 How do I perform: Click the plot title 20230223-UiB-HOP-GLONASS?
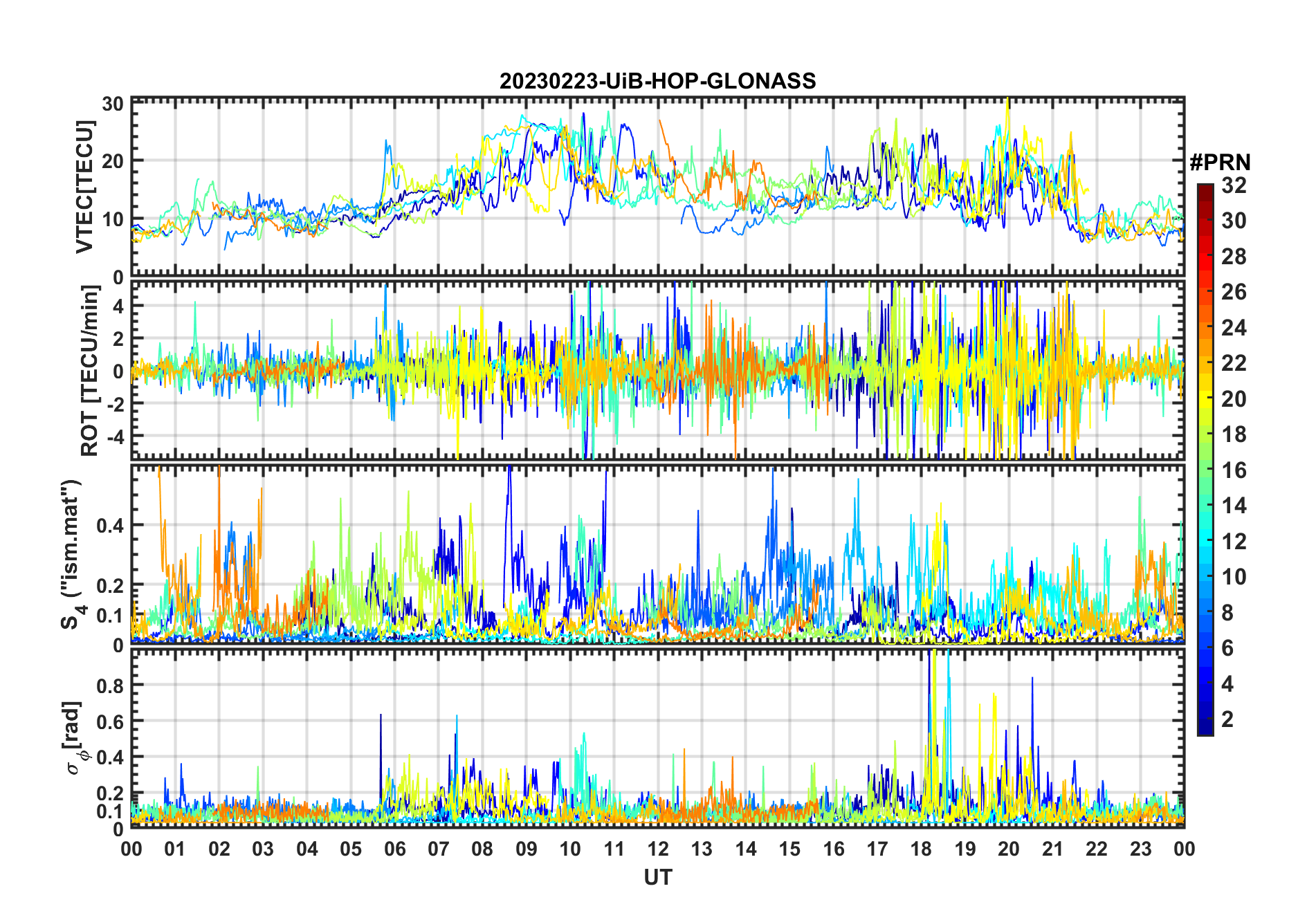pos(657,81)
